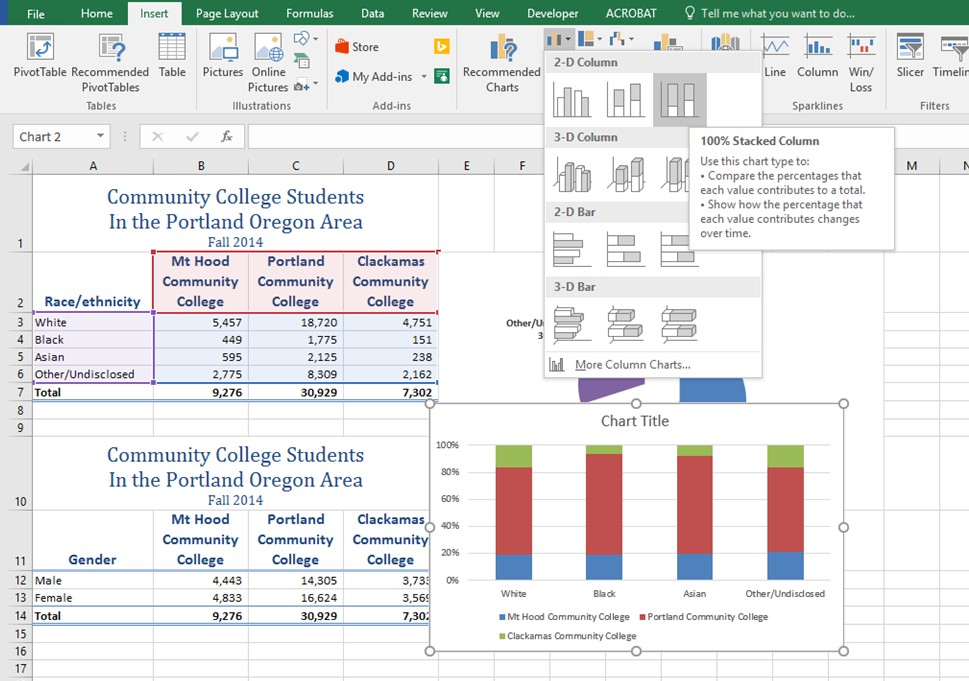Click the Chart Title text in the chart
The height and width of the screenshot is (681, 969).
(x=635, y=421)
